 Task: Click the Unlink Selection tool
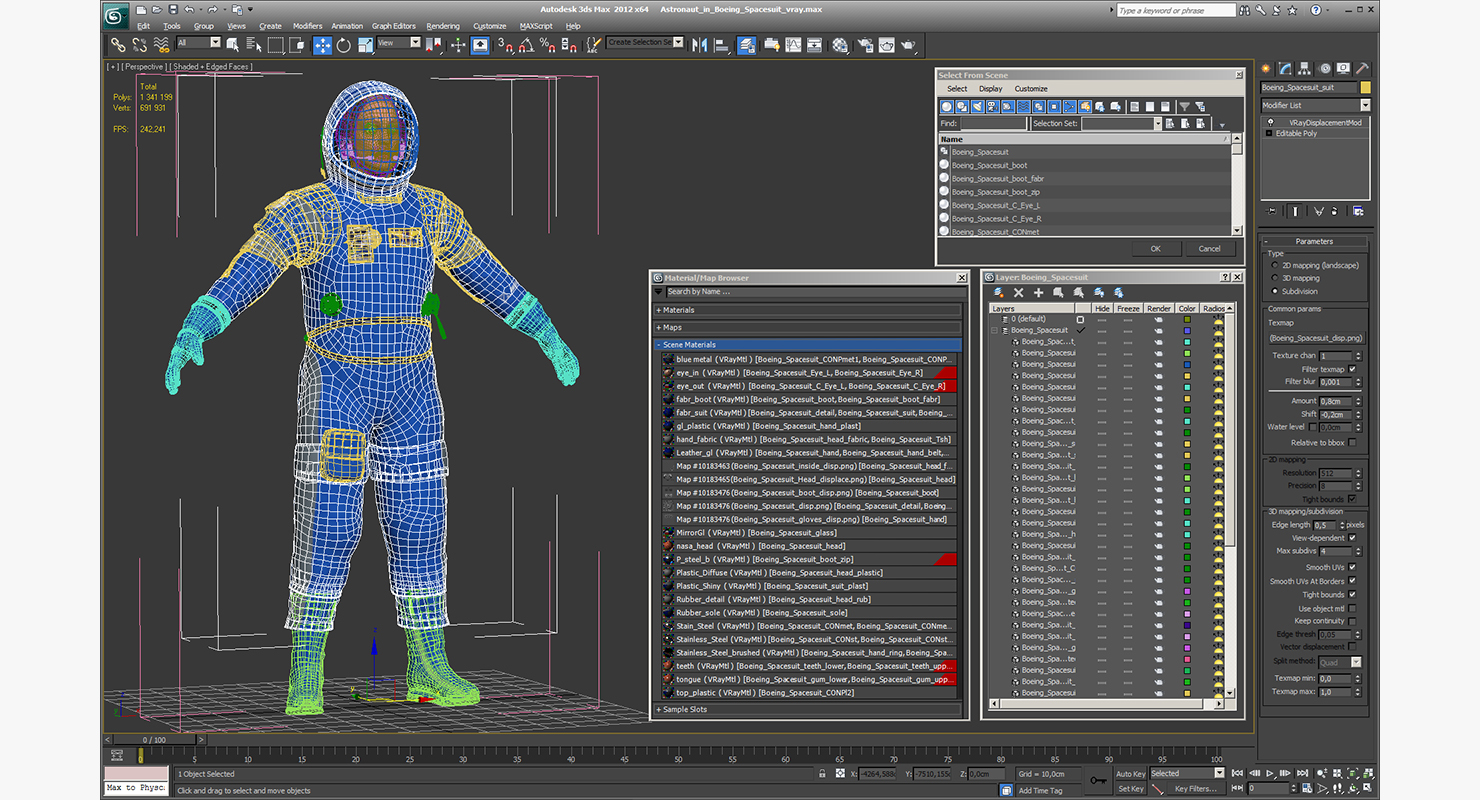tap(139, 45)
